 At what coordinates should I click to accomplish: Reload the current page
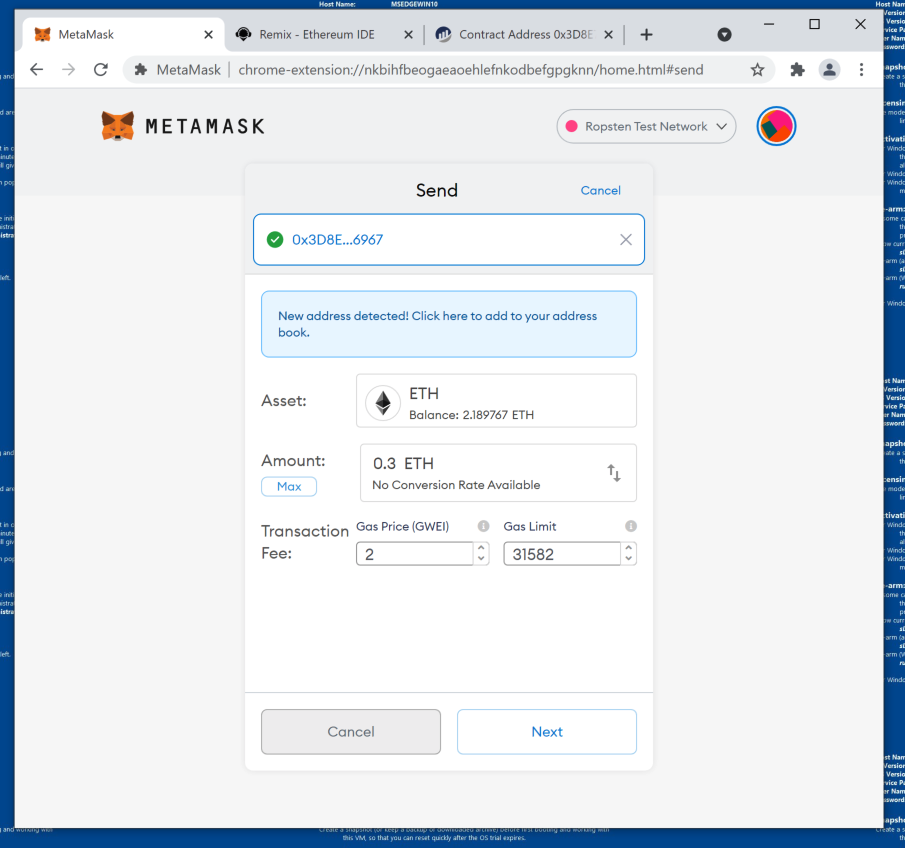[101, 70]
